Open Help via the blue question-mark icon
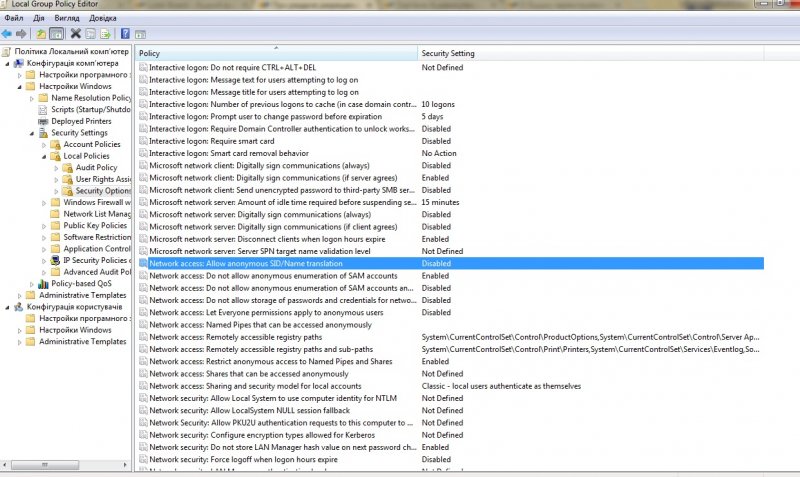Screen dimensions: 800x477 click(125, 33)
